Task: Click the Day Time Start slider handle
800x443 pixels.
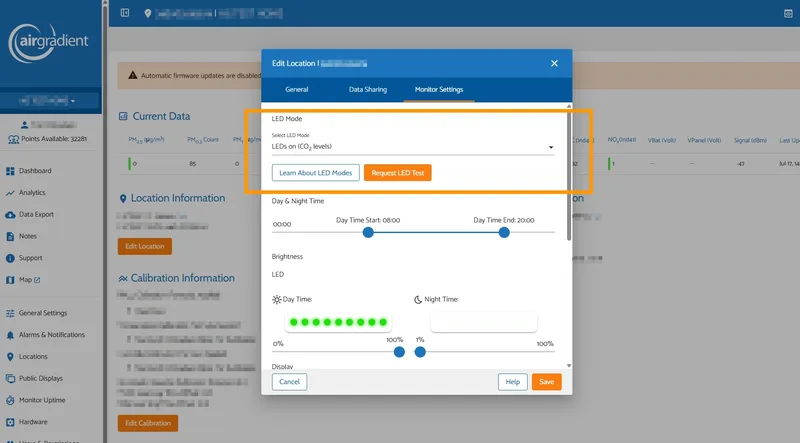Action: [368, 233]
